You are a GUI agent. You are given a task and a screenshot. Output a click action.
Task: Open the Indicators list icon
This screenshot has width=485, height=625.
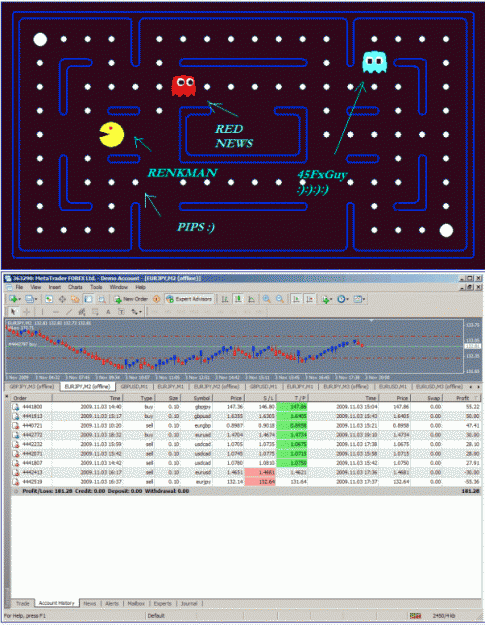[x=325, y=299]
